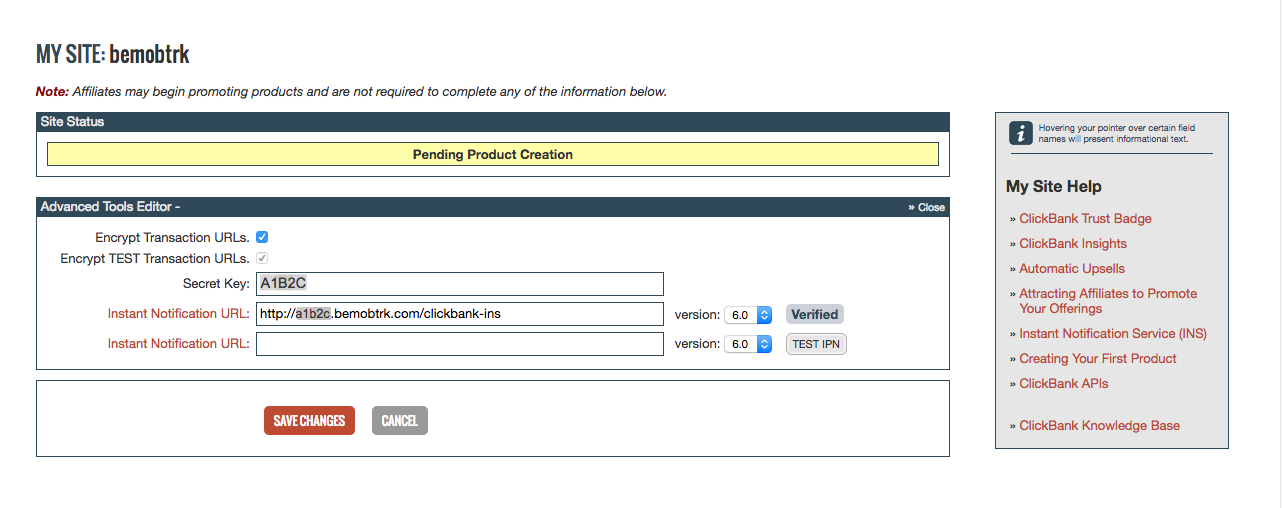Click the TEST IPN button
This screenshot has height=508, width=1282.
click(817, 344)
